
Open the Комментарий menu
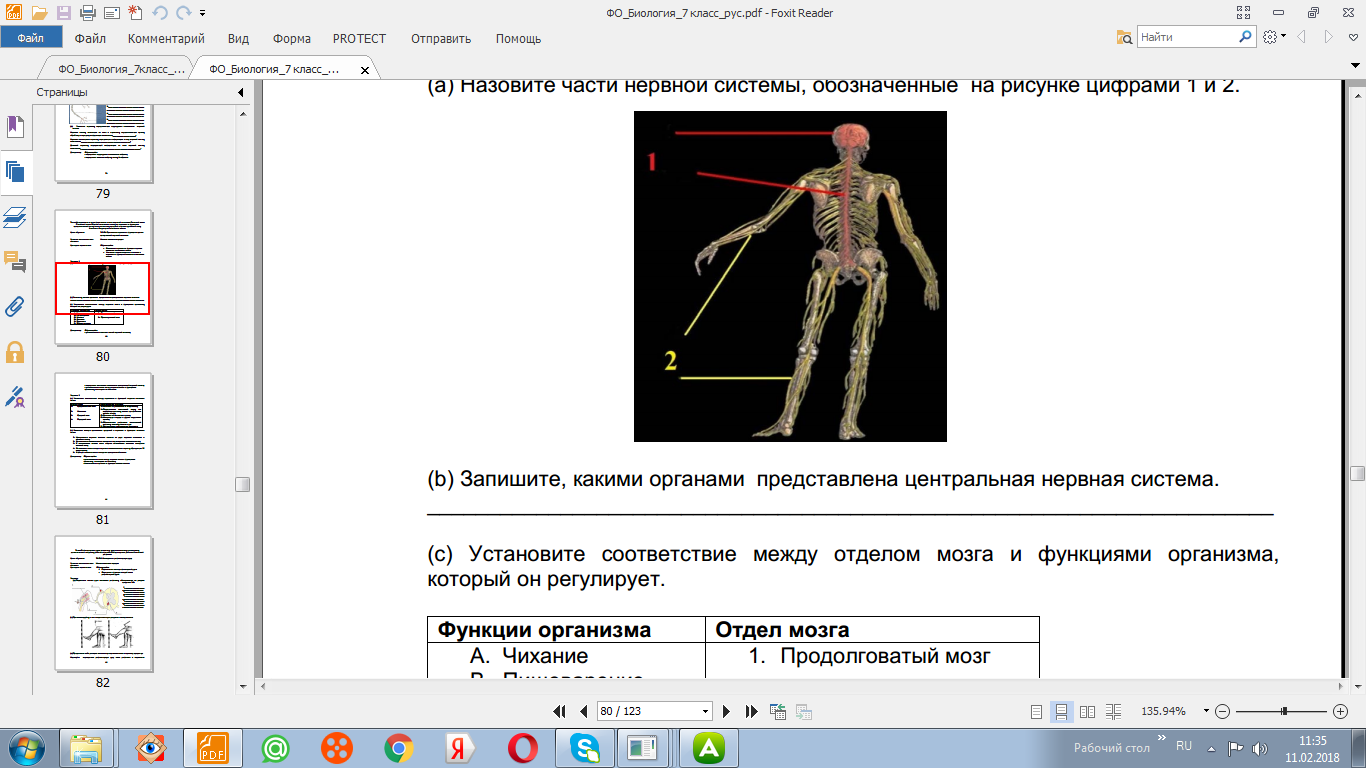(166, 38)
